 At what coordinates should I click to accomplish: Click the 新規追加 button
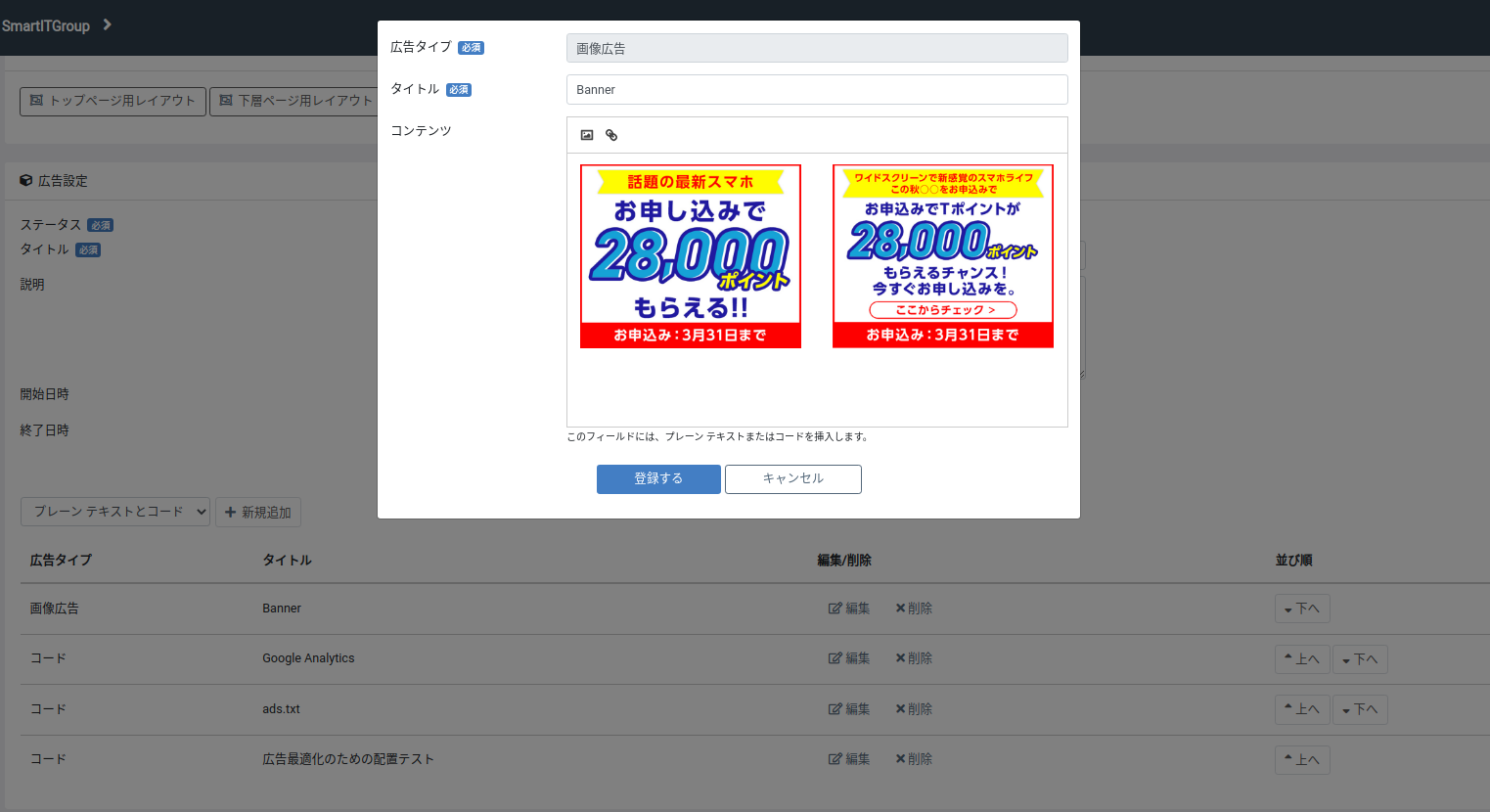[258, 512]
